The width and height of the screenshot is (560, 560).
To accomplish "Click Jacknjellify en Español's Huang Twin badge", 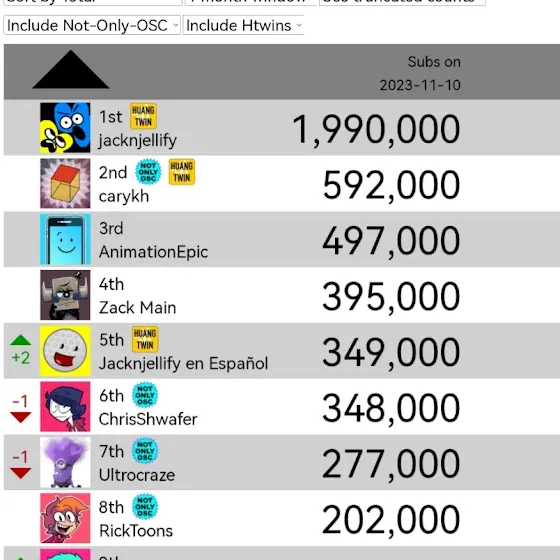I will 145,339.
